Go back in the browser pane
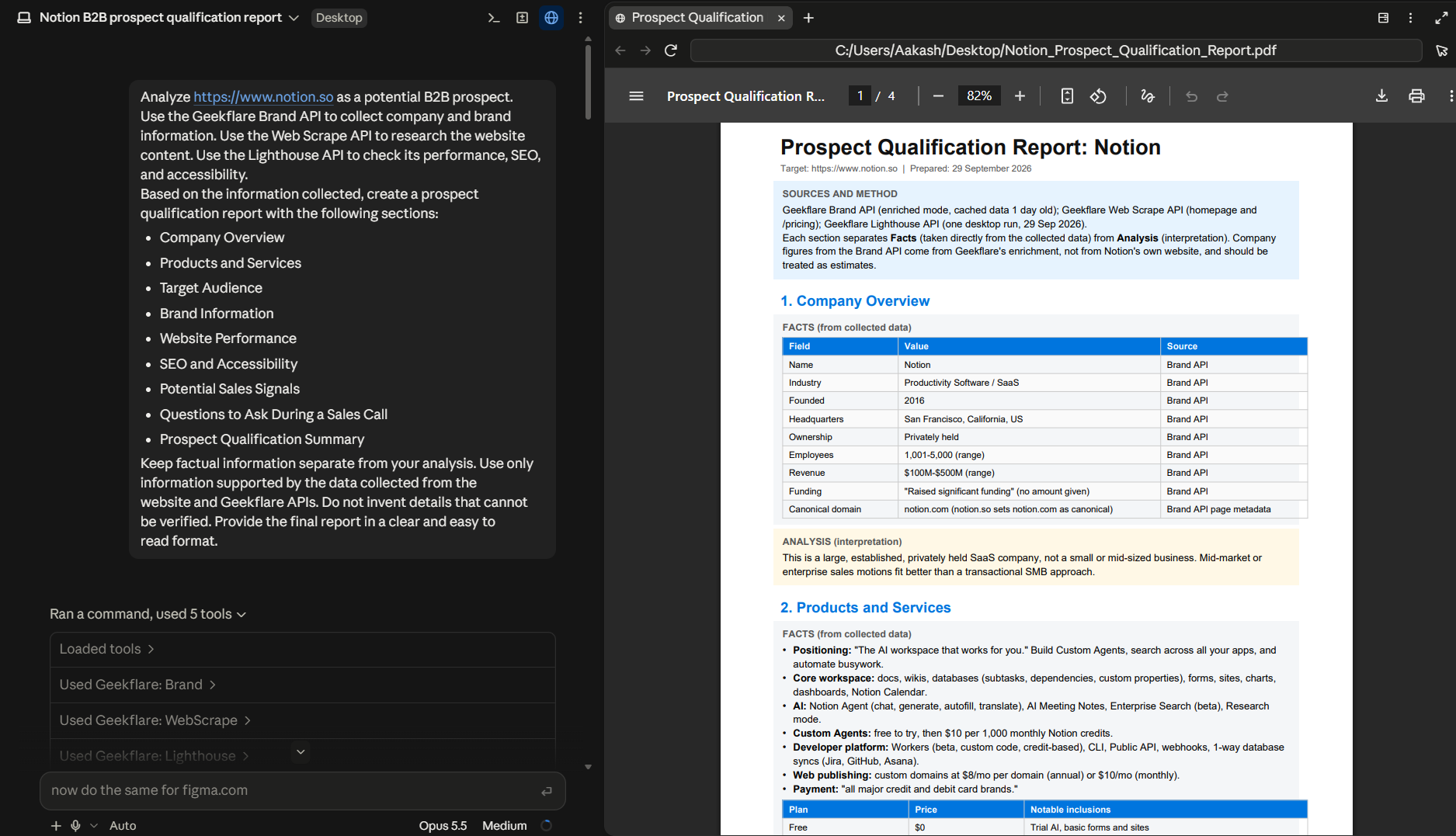This screenshot has height=836, width=1456. (x=620, y=50)
